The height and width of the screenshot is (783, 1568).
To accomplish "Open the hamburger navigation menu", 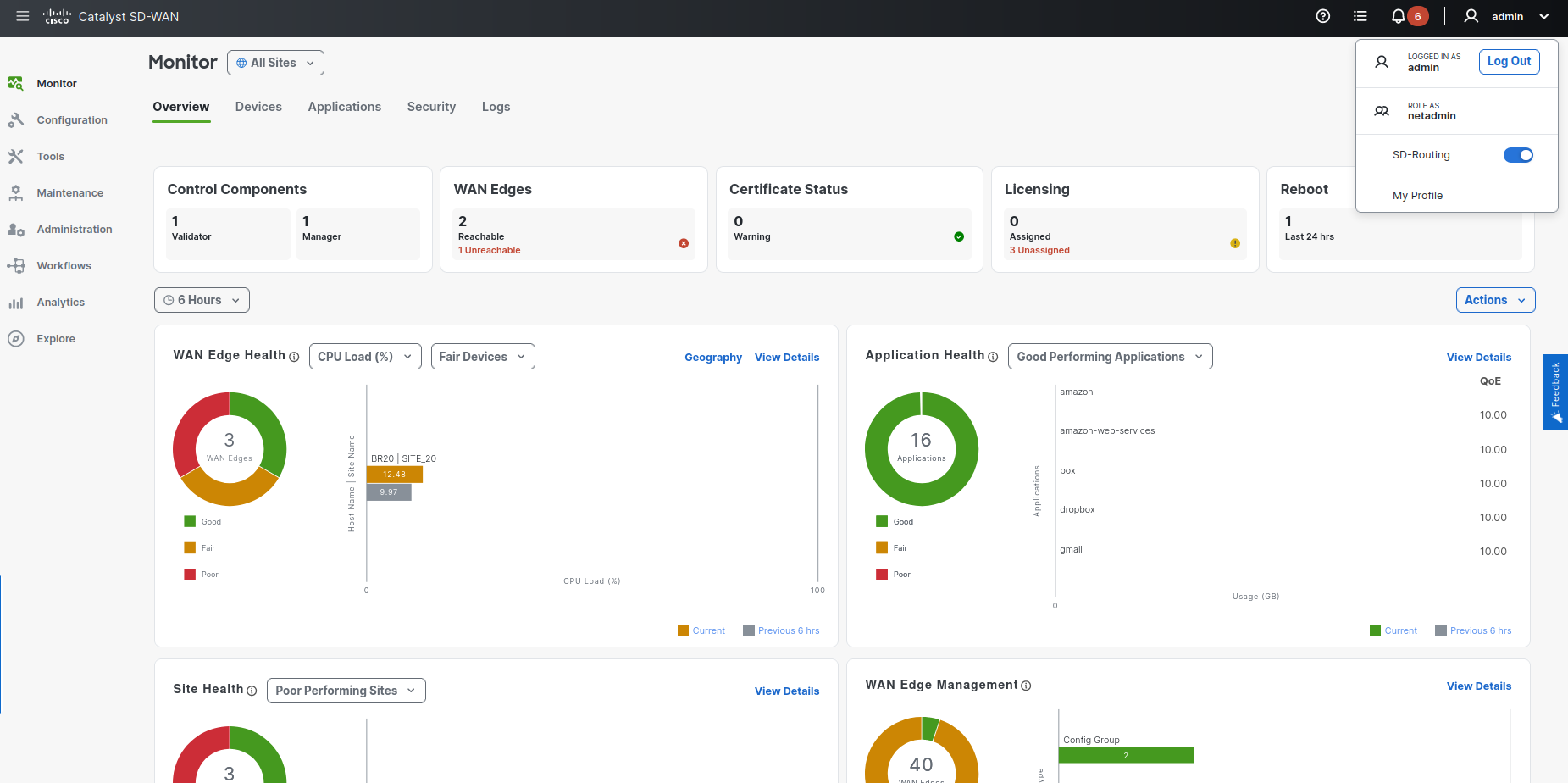I will coord(23,16).
